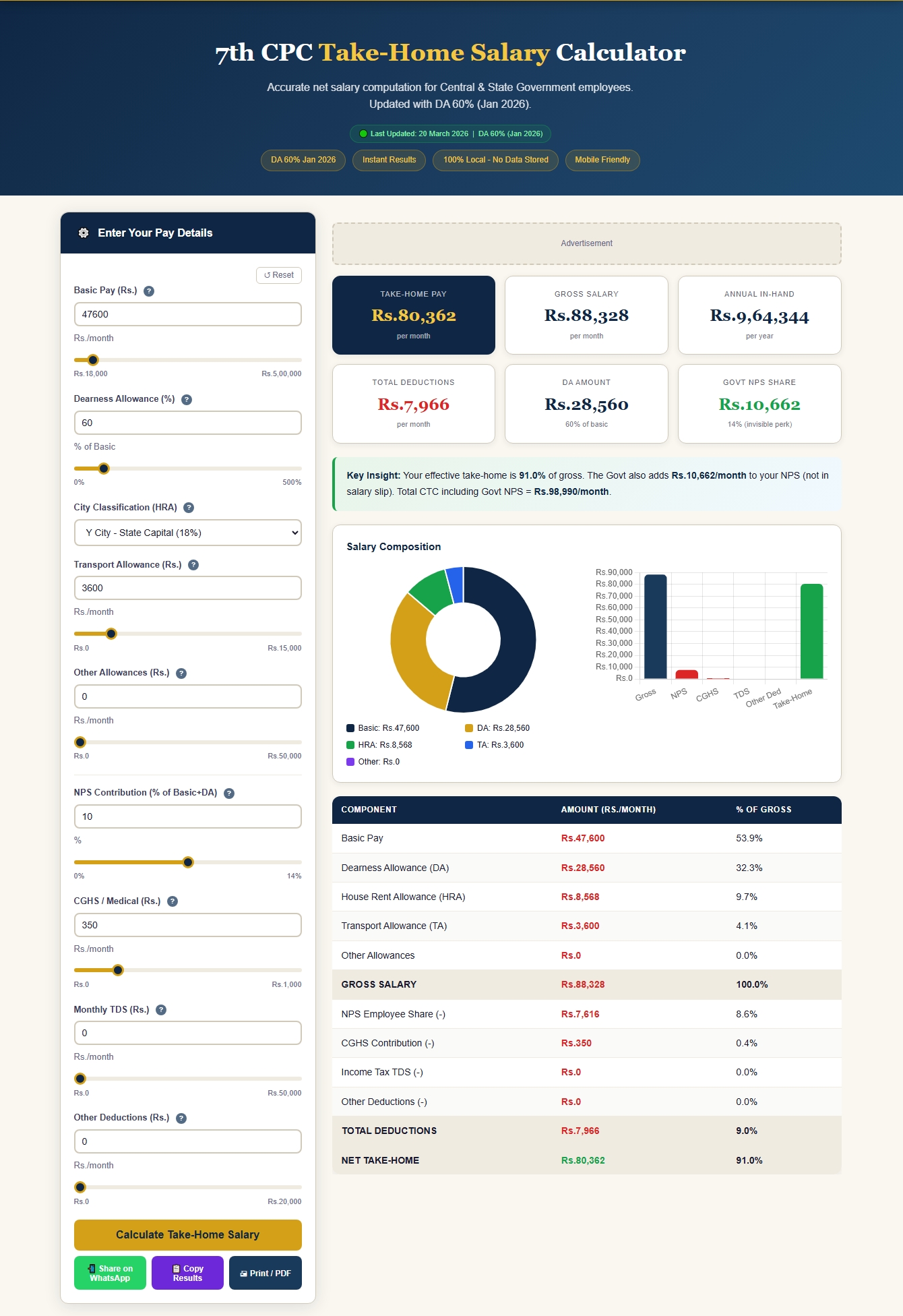903x1316 pixels.
Task: Click the Print / PDF button
Action: point(265,1273)
